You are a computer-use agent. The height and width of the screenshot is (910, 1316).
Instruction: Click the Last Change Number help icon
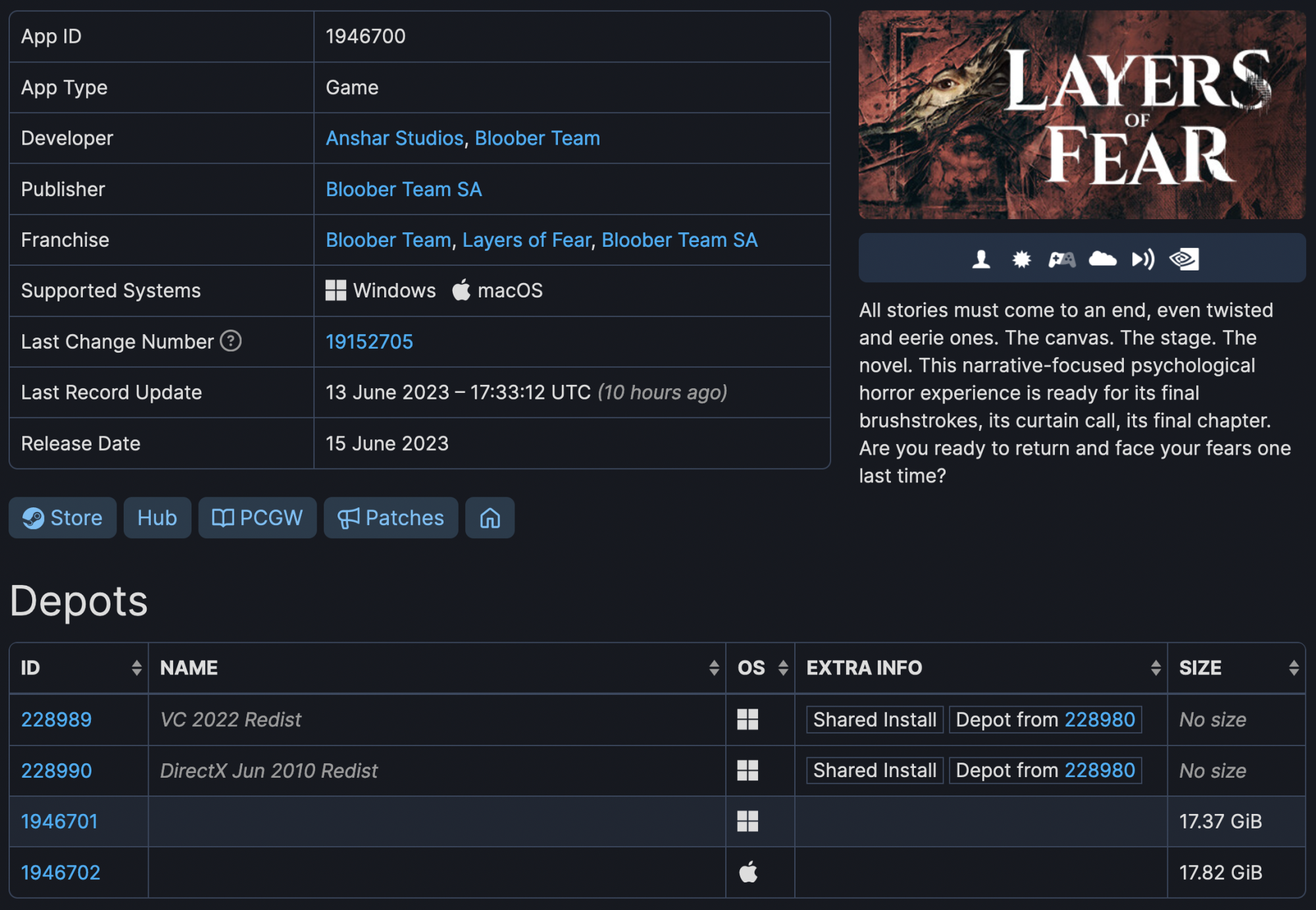coord(231,341)
